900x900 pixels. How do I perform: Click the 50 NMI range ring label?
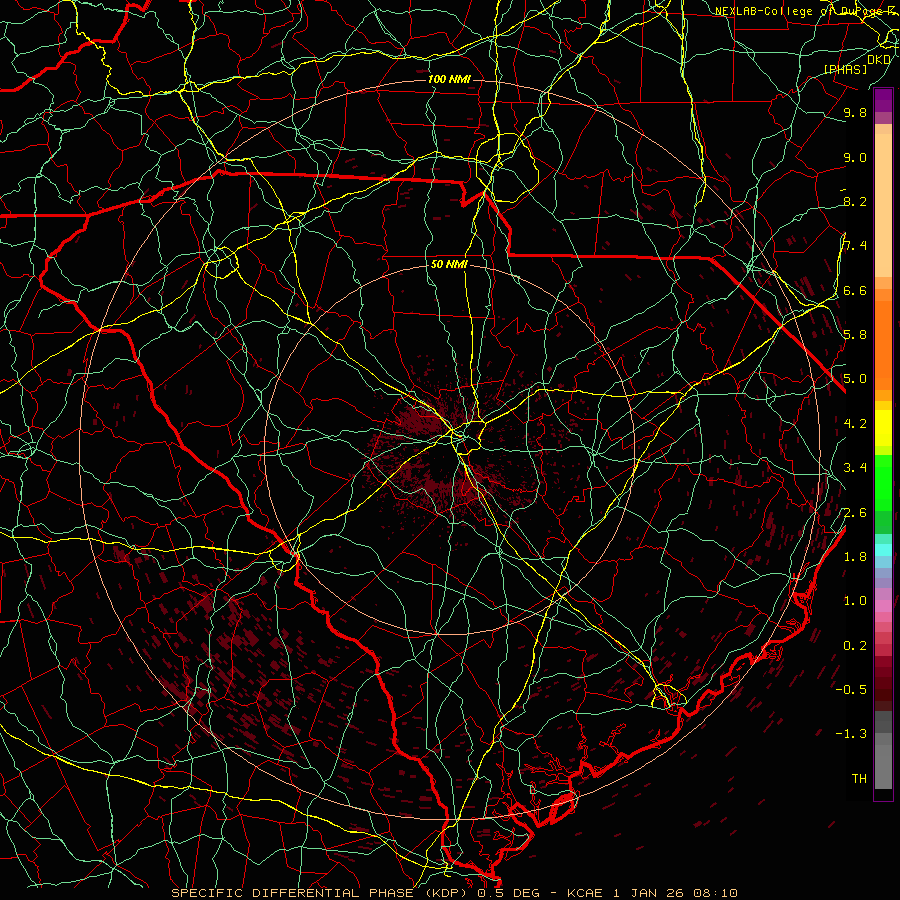pyautogui.click(x=449, y=265)
